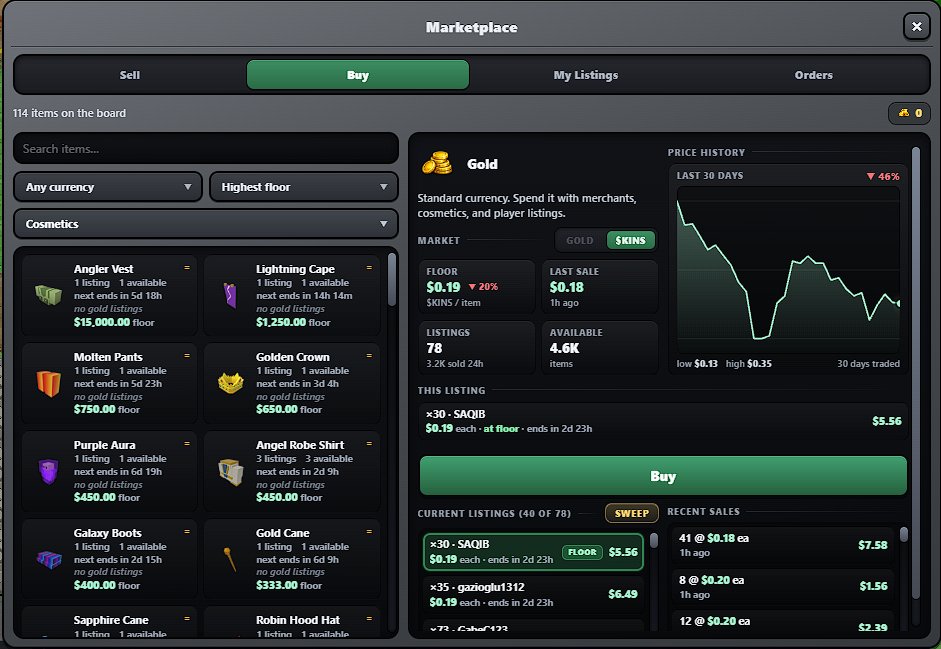
Task: Click the LISTINGS 78 stat box
Action: click(477, 348)
